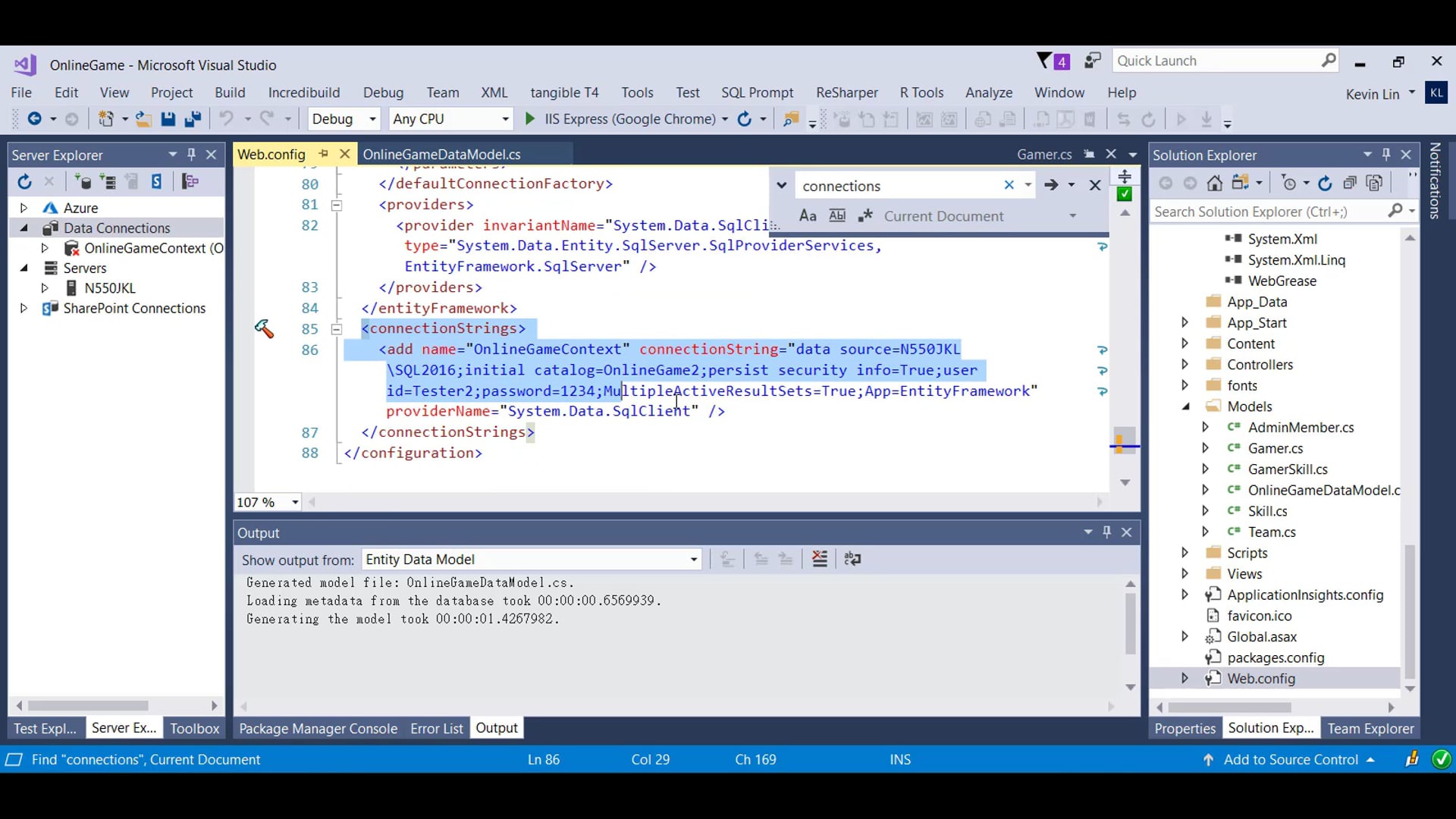Open the Show output from dropdown
Screen dimensions: 1456x819
coord(692,560)
